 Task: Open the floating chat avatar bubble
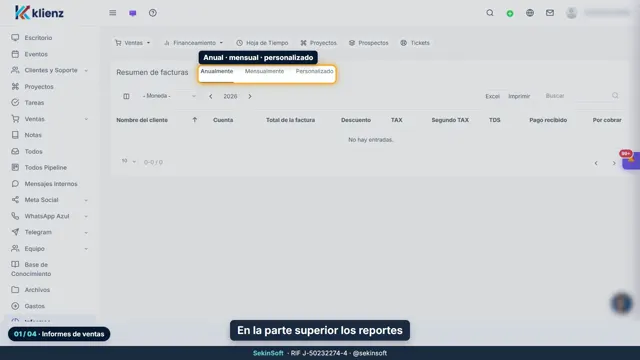point(622,303)
